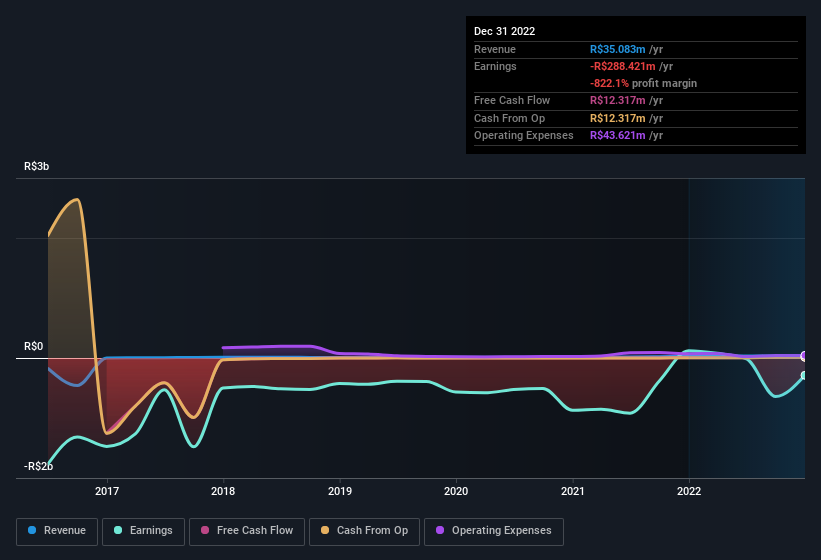Click the earnings value -R$288.421m

(623, 66)
